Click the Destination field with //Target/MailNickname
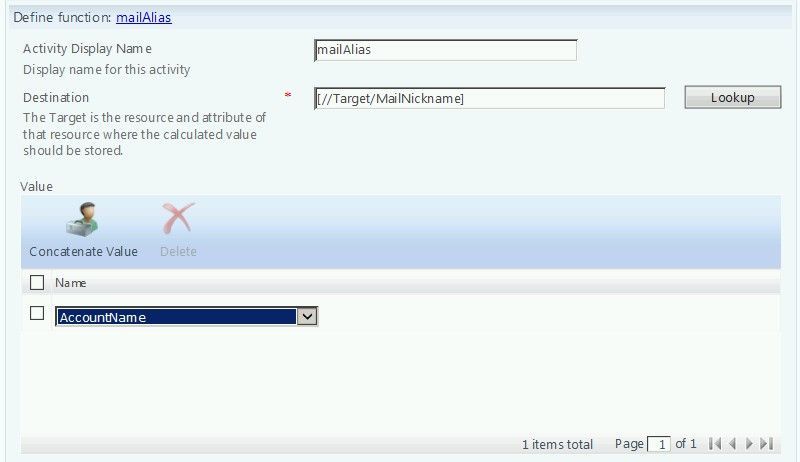This screenshot has height=462, width=800. [490, 98]
